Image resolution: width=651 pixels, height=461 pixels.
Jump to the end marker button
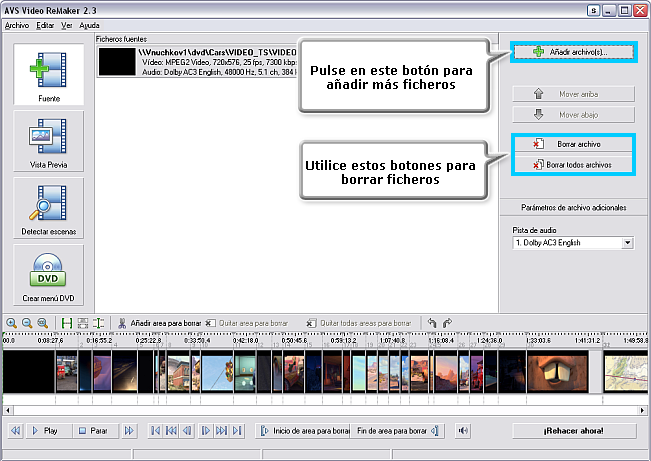point(237,431)
